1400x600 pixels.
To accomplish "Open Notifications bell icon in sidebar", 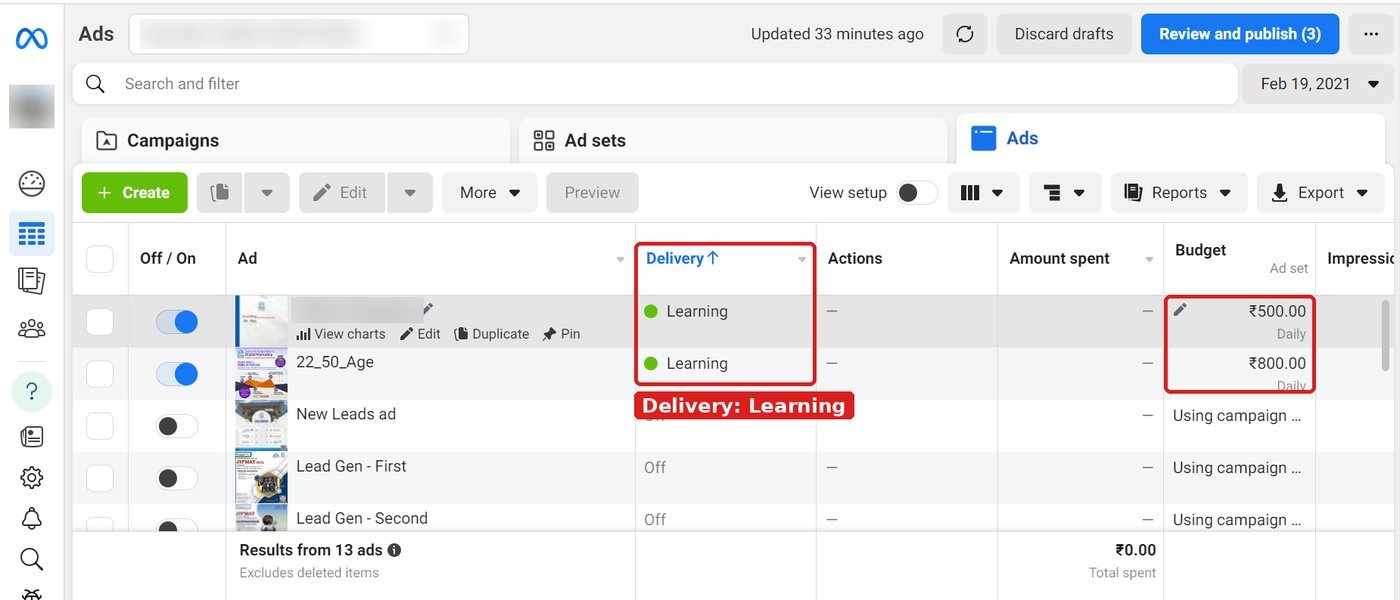I will pyautogui.click(x=32, y=518).
